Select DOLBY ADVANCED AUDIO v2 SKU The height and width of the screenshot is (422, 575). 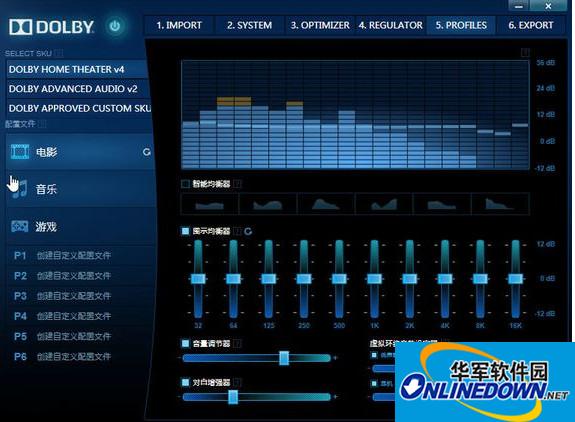tap(77, 89)
